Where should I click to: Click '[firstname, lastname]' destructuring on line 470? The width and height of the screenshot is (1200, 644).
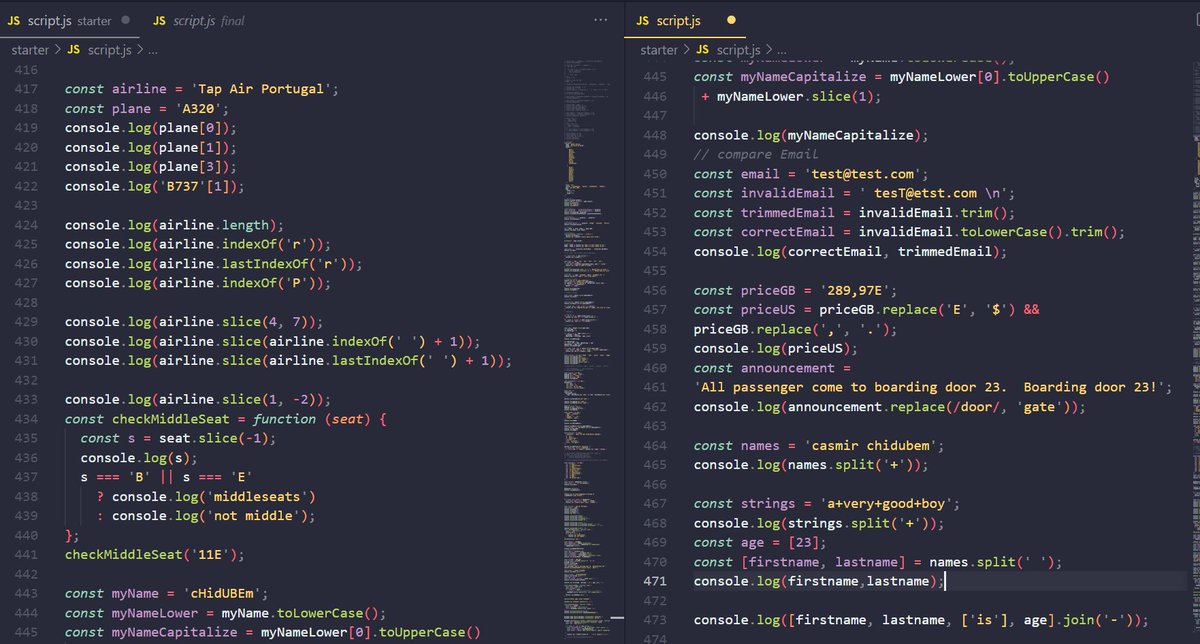[822, 561]
